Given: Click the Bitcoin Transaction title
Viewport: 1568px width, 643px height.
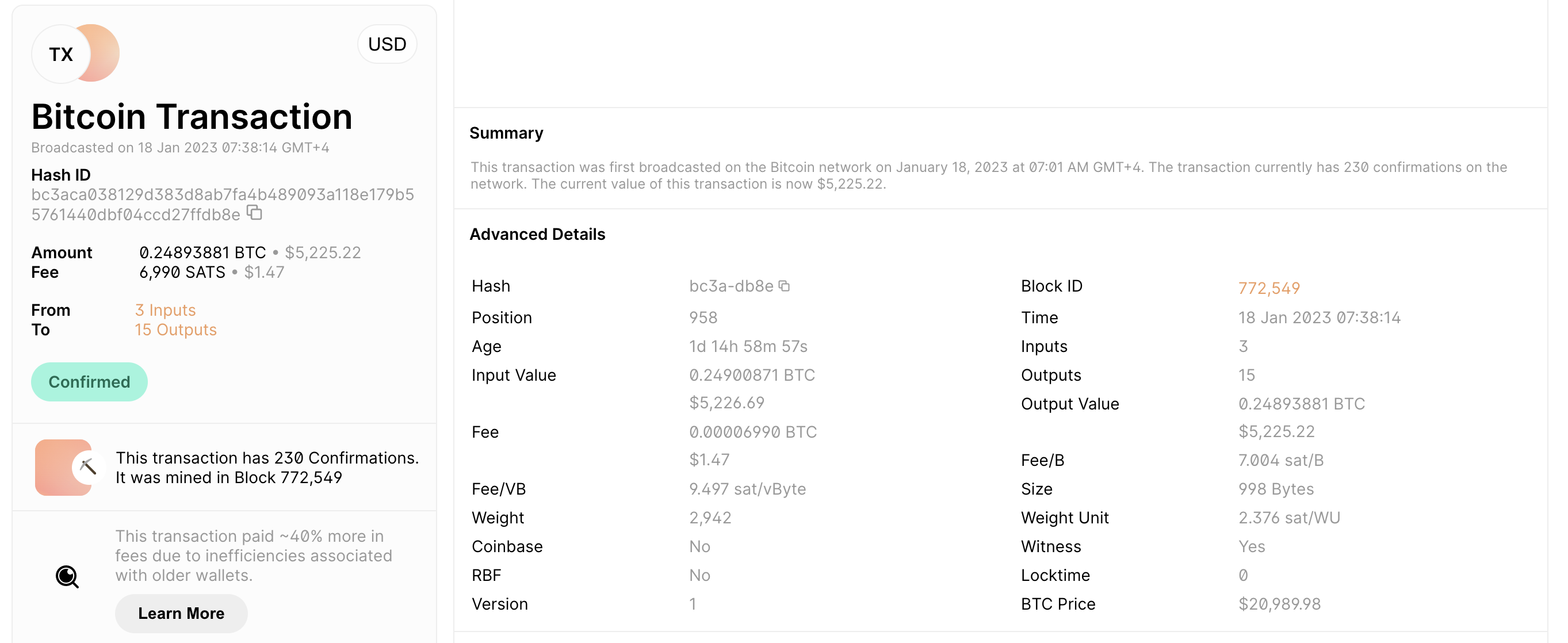Looking at the screenshot, I should point(192,116).
